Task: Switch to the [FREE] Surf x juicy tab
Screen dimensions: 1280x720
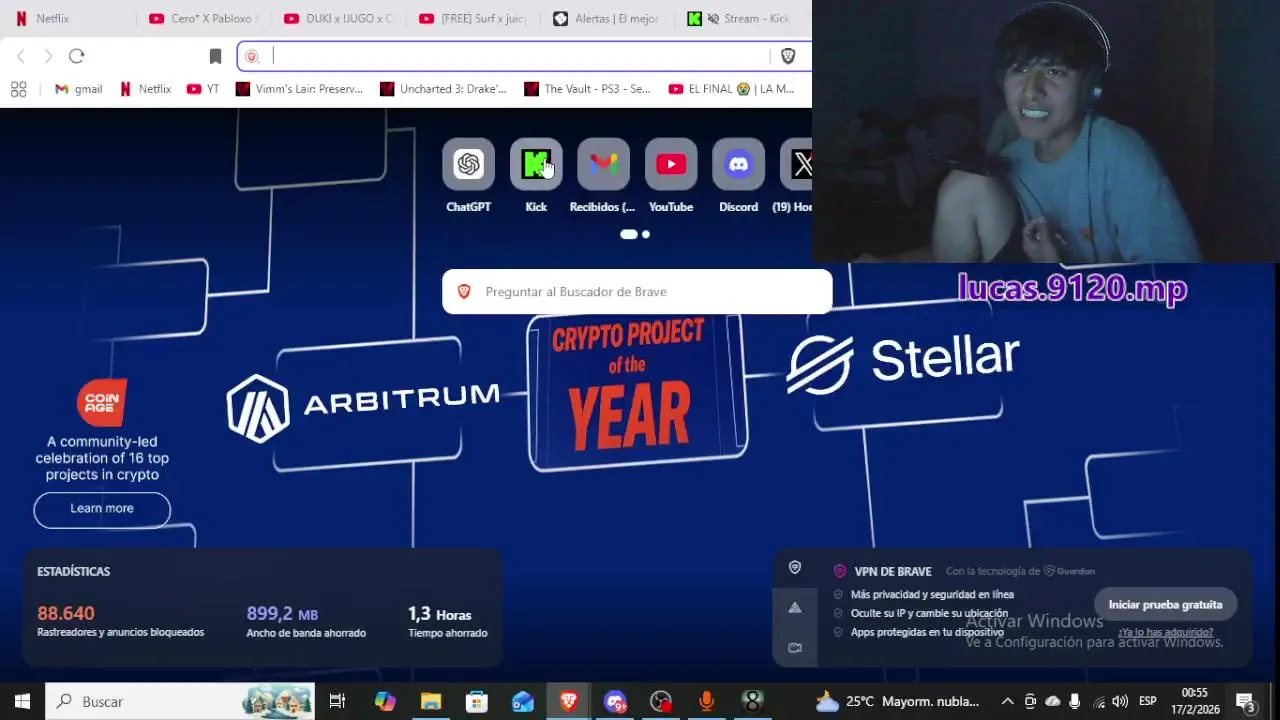Action: (x=474, y=18)
